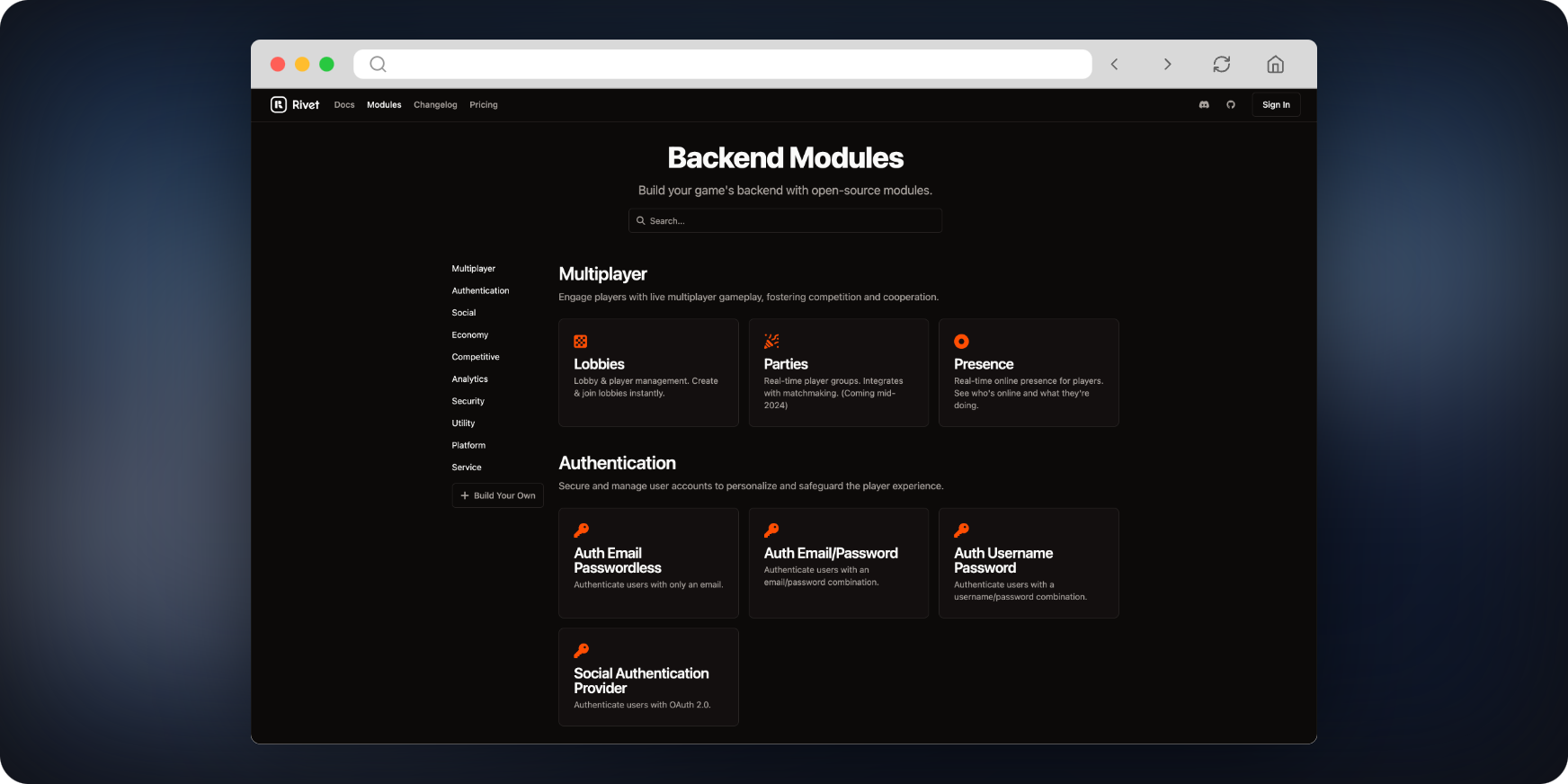Go to the Pricing page
Screen dimensions: 1568x784
click(484, 105)
